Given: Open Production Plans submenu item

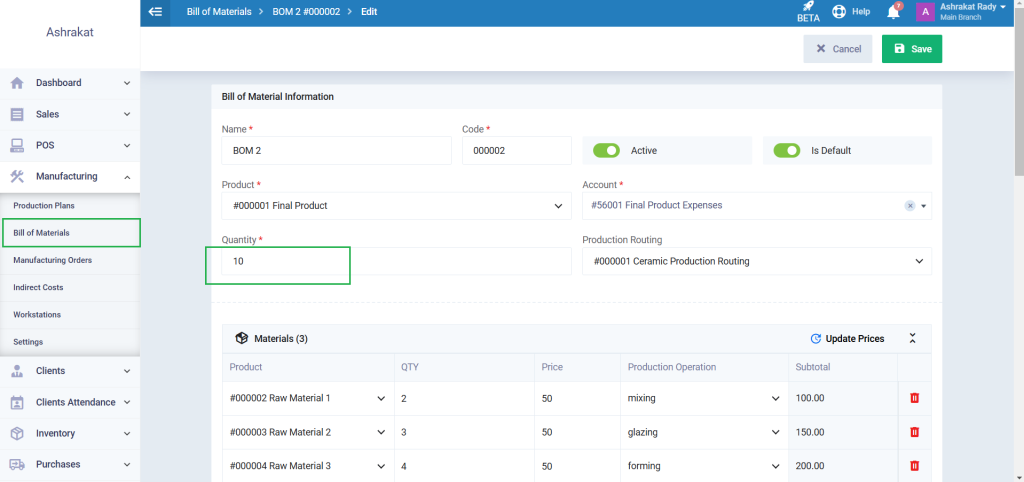Looking at the screenshot, I should 44,205.
